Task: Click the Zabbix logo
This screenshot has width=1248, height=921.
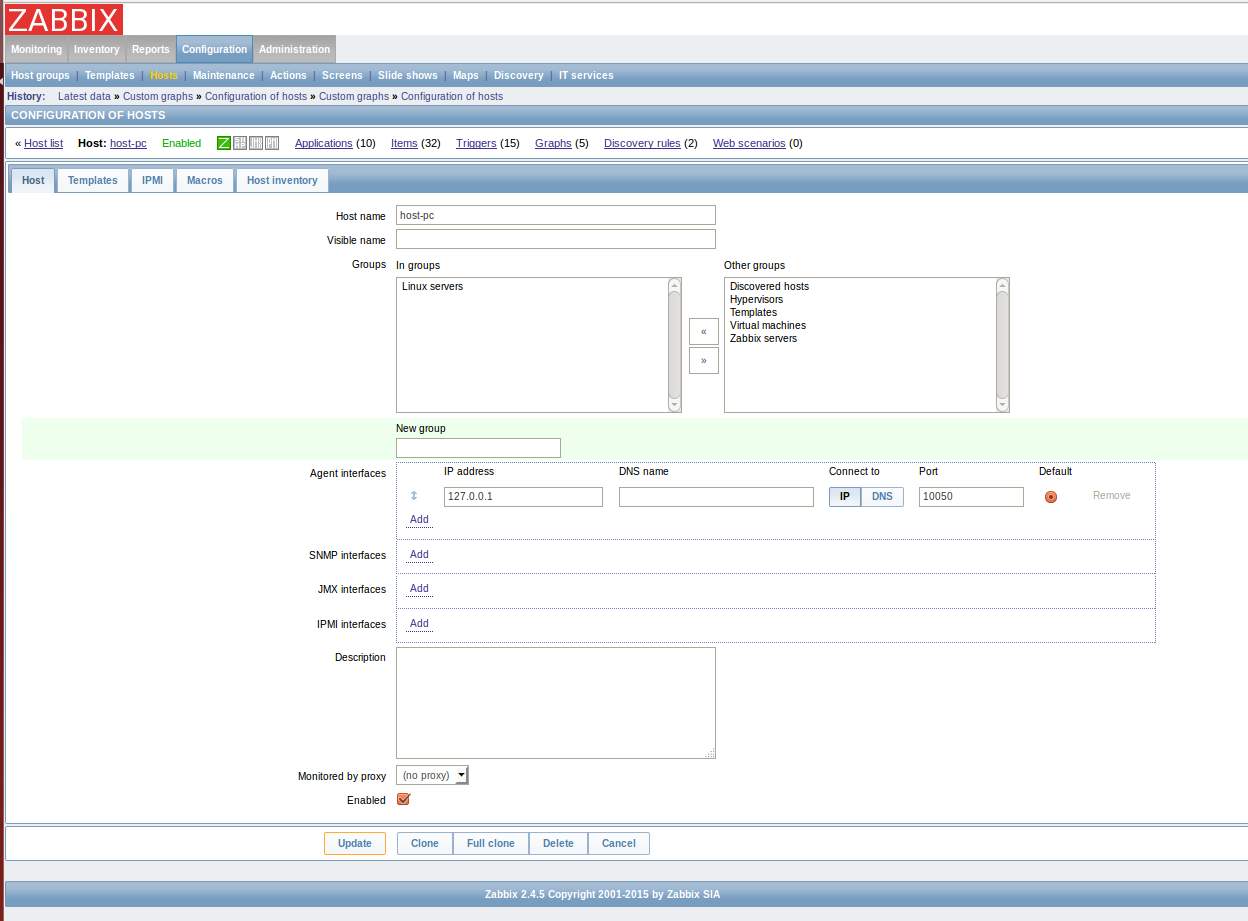Action: point(64,19)
